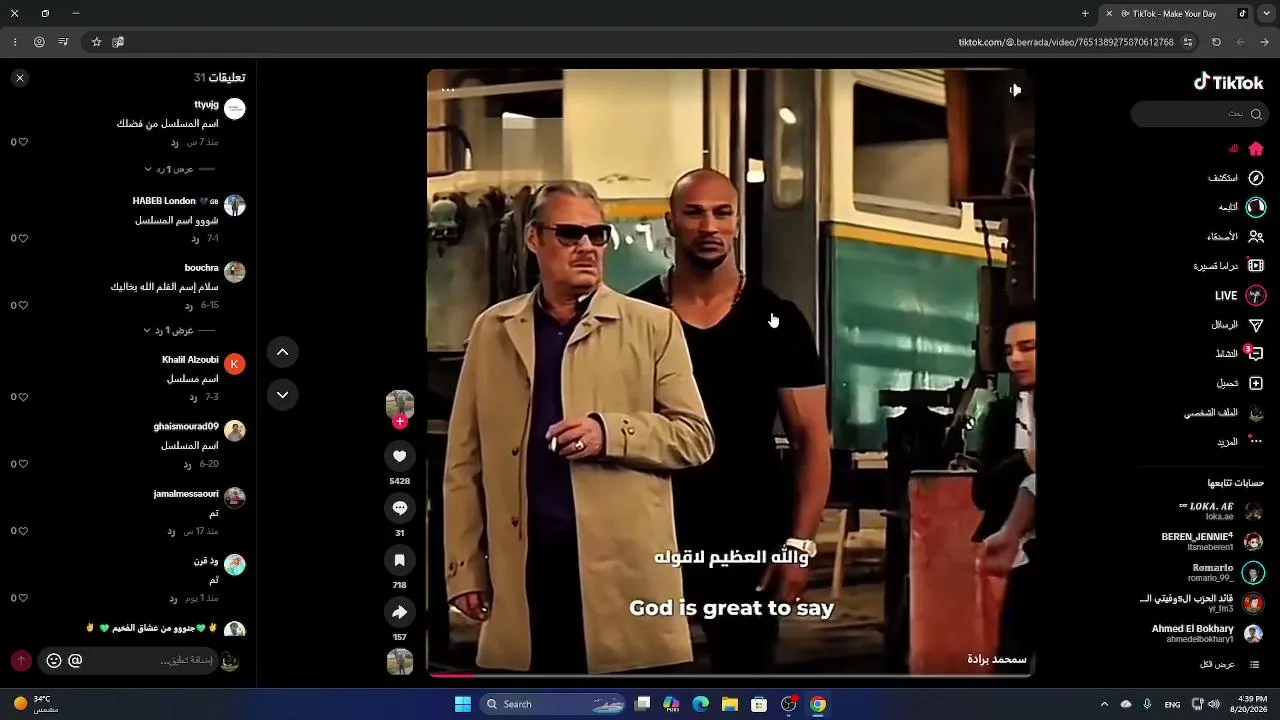Close the comments panel
This screenshot has height=720, width=1280.
coord(20,78)
